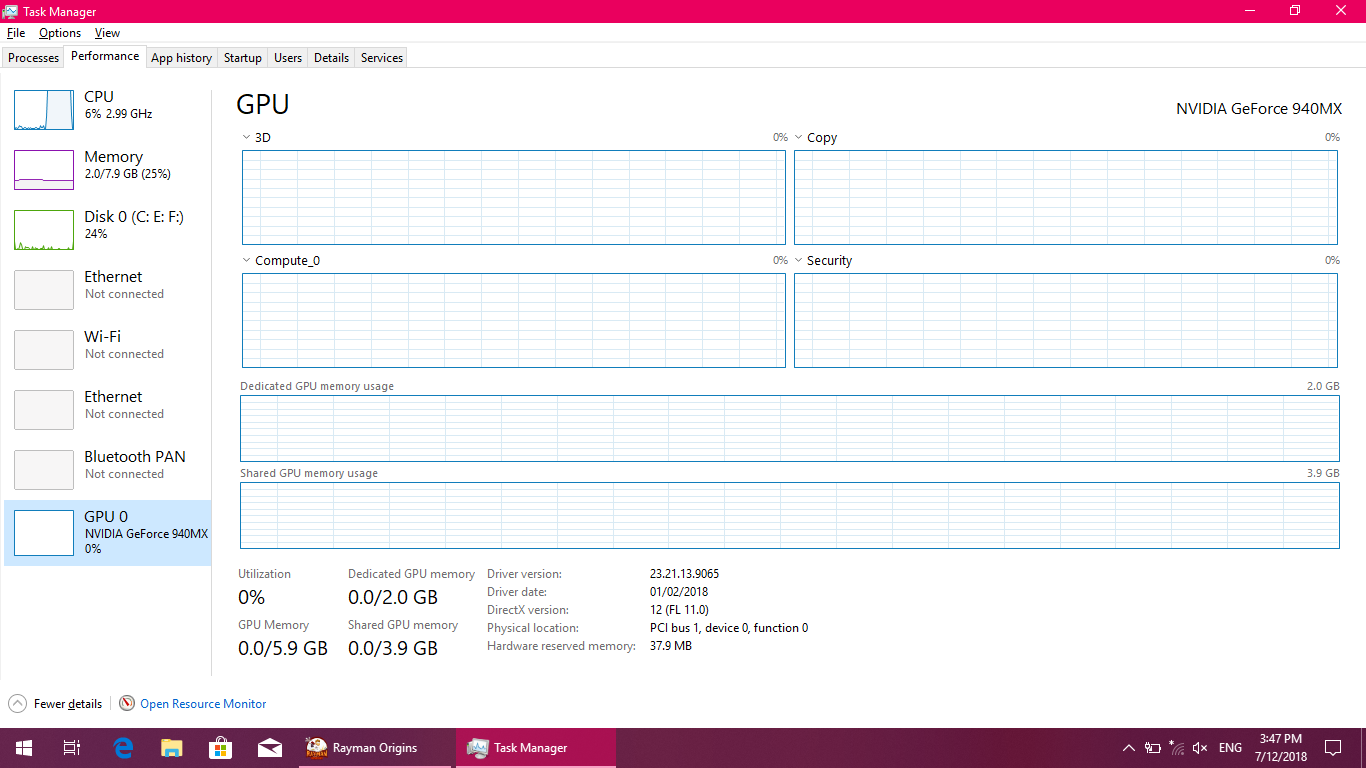Switch to the App history tab

181,58
